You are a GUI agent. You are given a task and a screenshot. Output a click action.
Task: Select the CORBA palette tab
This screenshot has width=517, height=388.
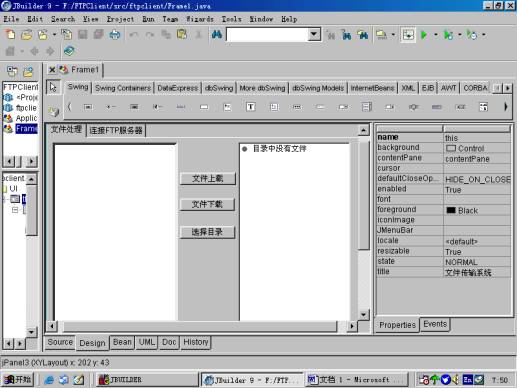[x=475, y=88]
